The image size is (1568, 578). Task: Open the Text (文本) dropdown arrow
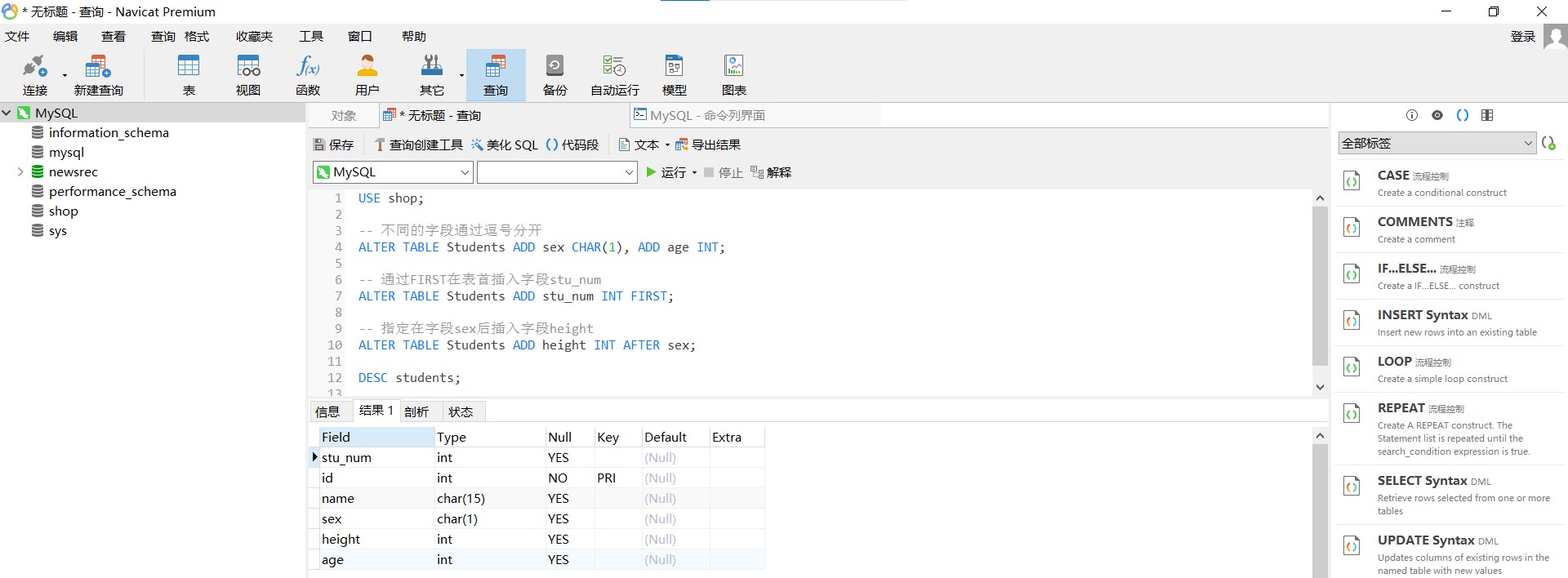click(667, 145)
